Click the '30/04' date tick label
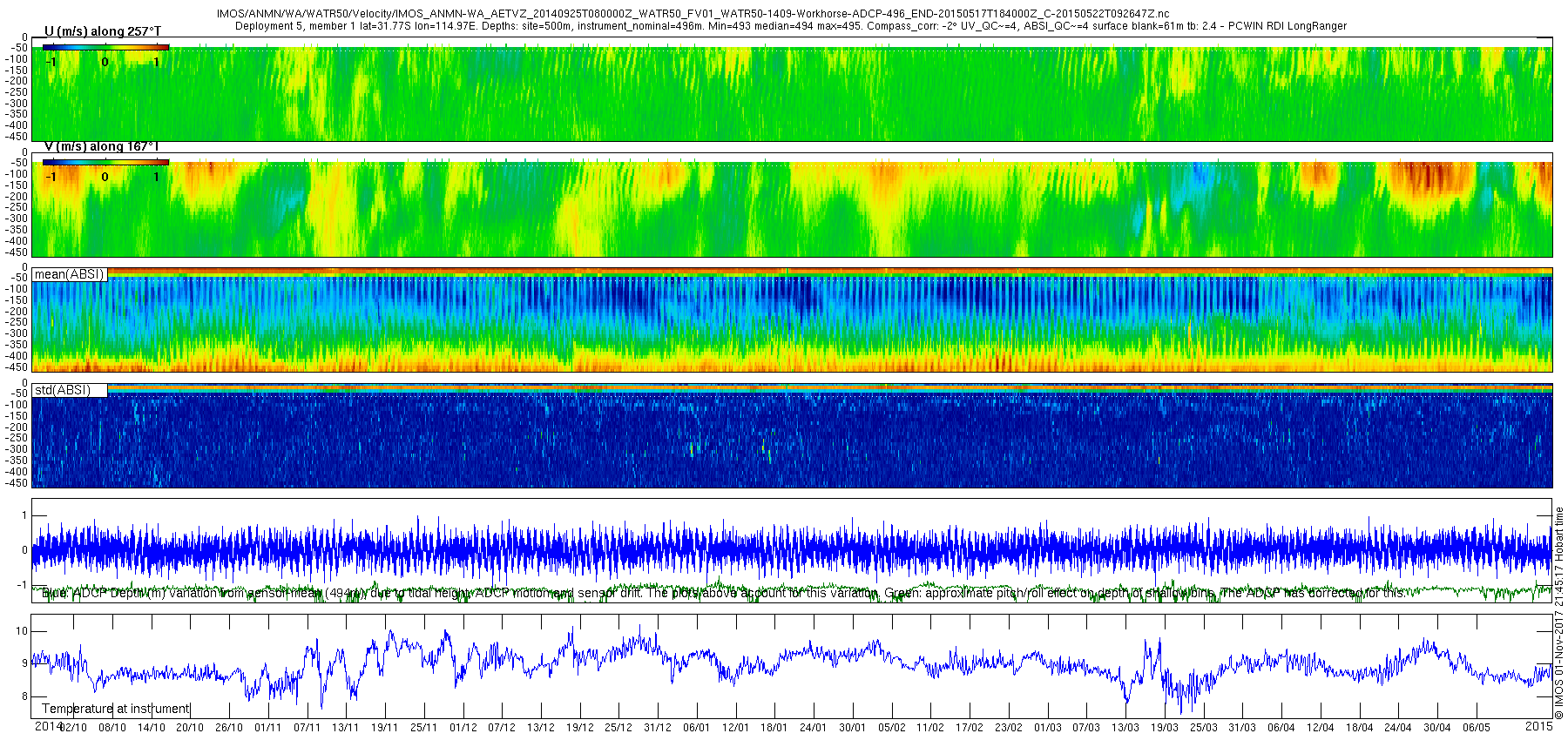 point(1437,728)
